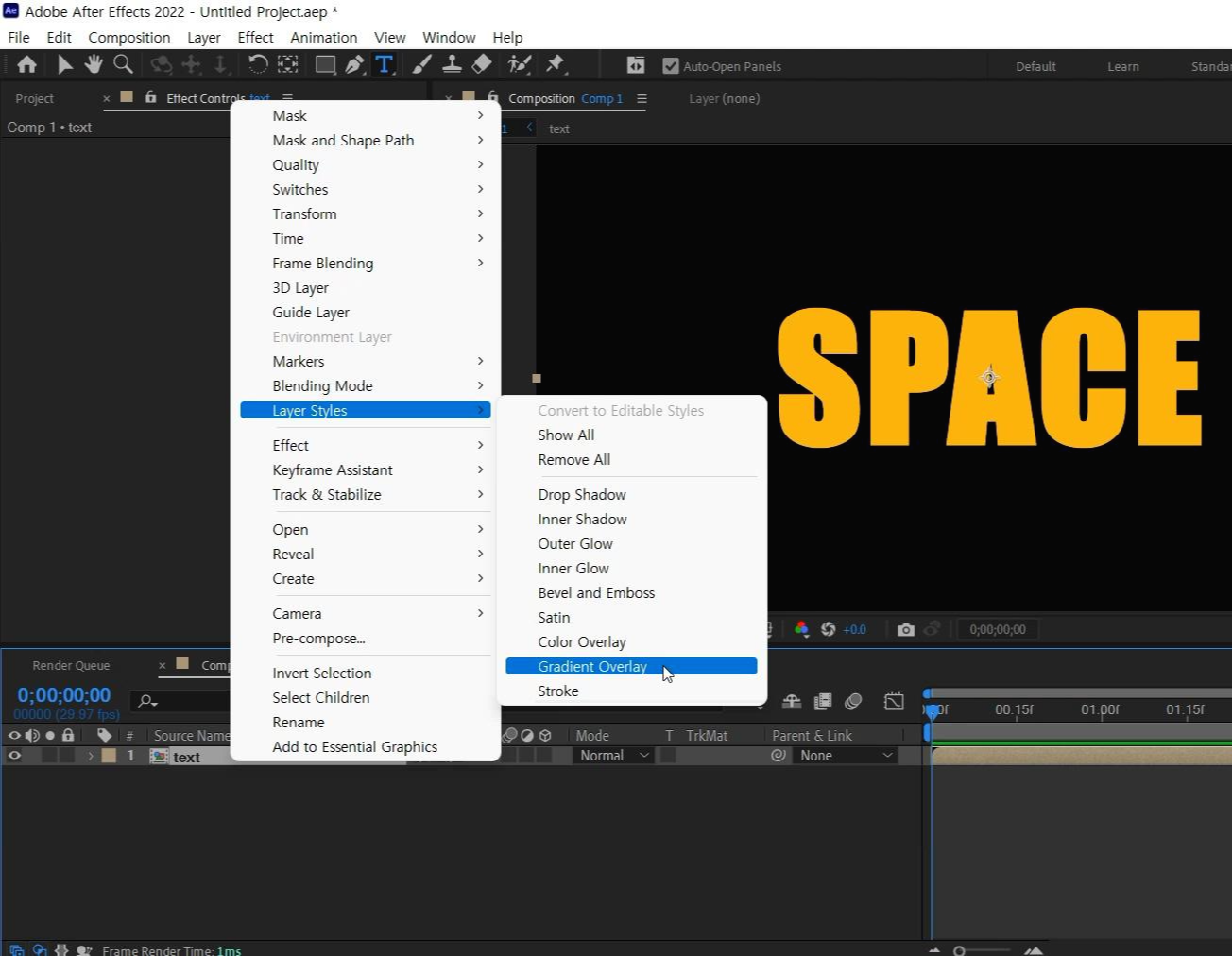This screenshot has height=956, width=1232.
Task: Toggle Preserve Underlying Transparency box for text layer
Action: tap(668, 756)
